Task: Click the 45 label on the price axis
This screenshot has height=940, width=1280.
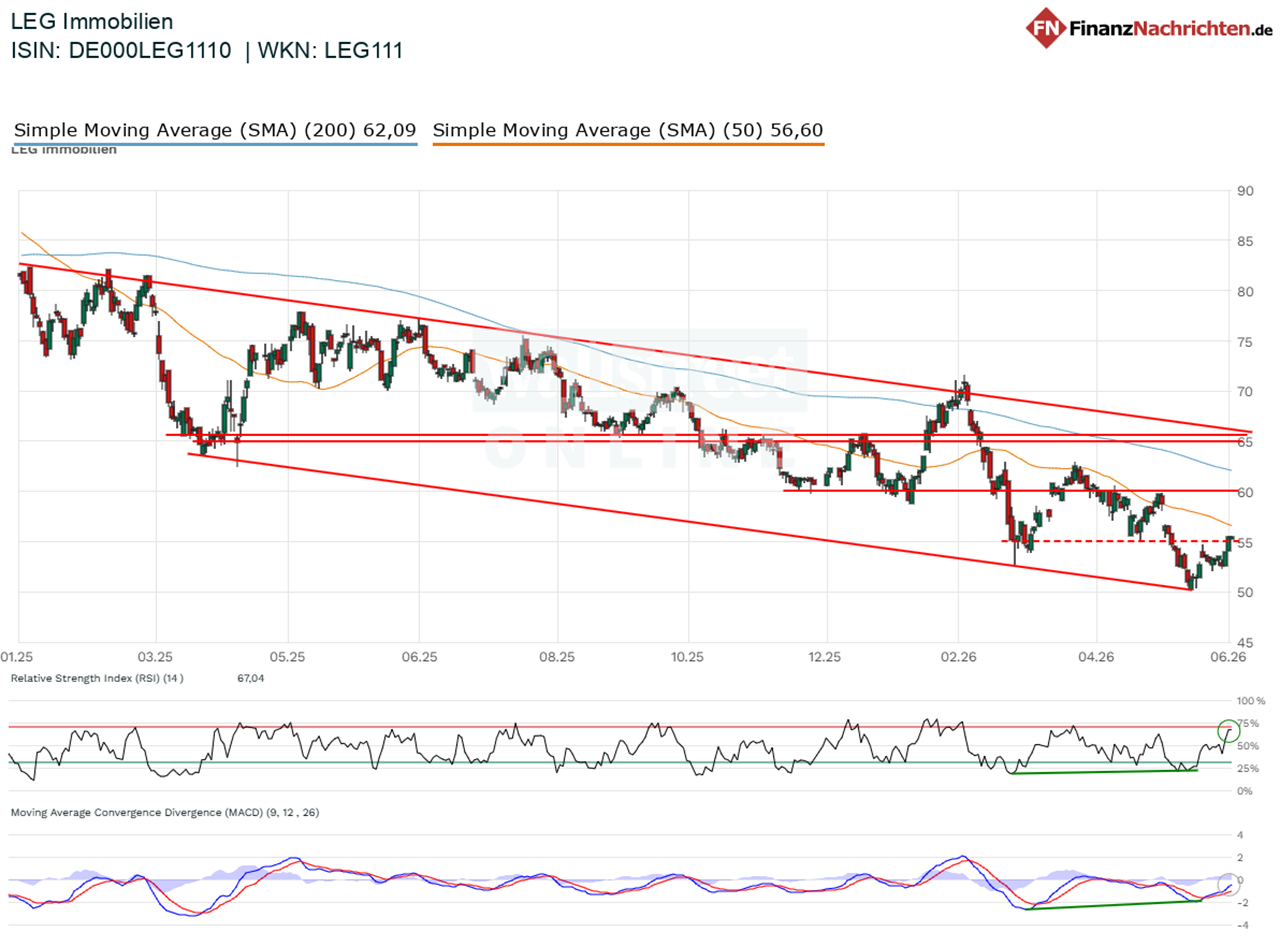Action: [1245, 642]
